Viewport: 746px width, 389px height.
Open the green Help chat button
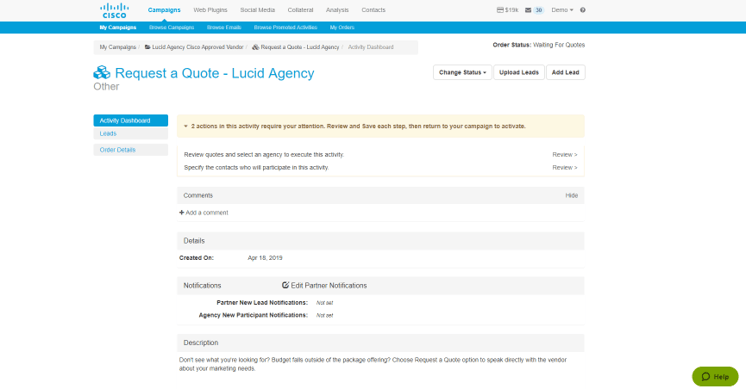[715, 376]
